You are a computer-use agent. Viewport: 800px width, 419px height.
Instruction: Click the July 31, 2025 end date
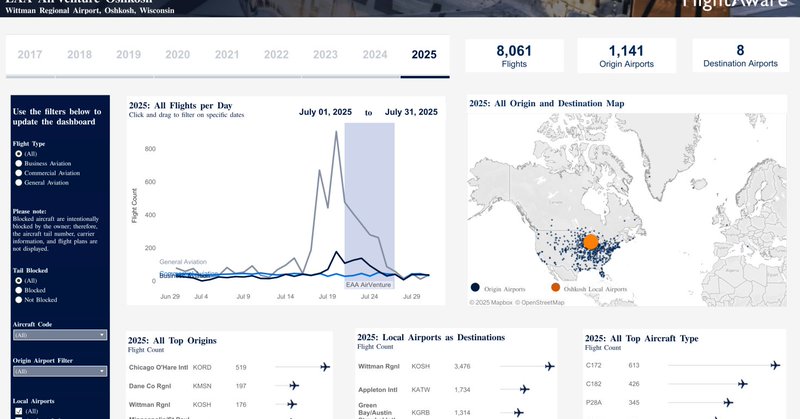point(411,112)
